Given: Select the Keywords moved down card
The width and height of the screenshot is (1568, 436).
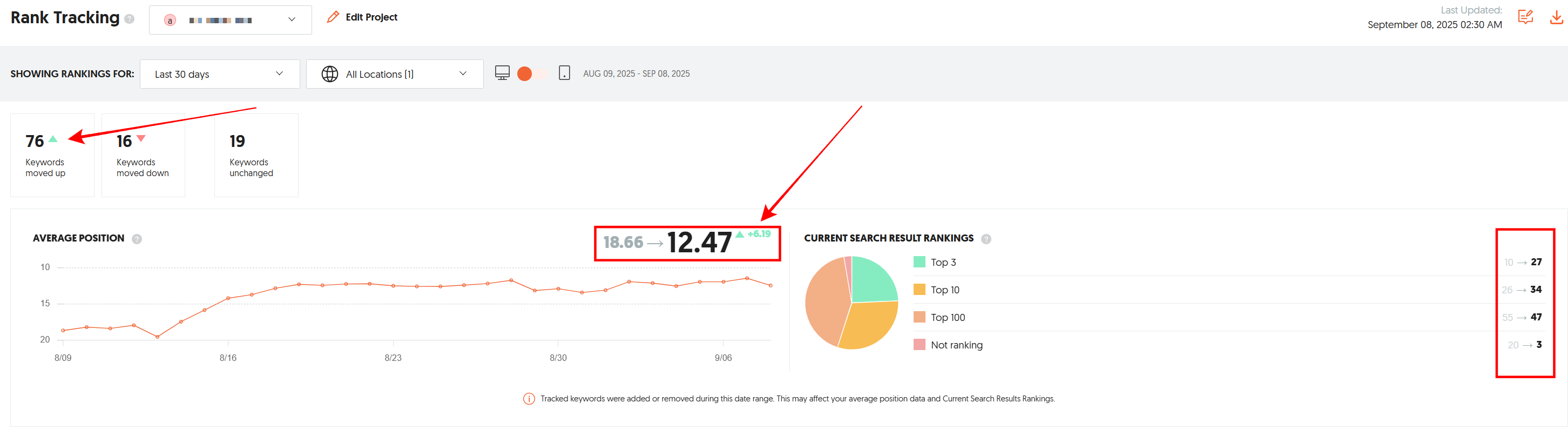Looking at the screenshot, I should (x=143, y=155).
